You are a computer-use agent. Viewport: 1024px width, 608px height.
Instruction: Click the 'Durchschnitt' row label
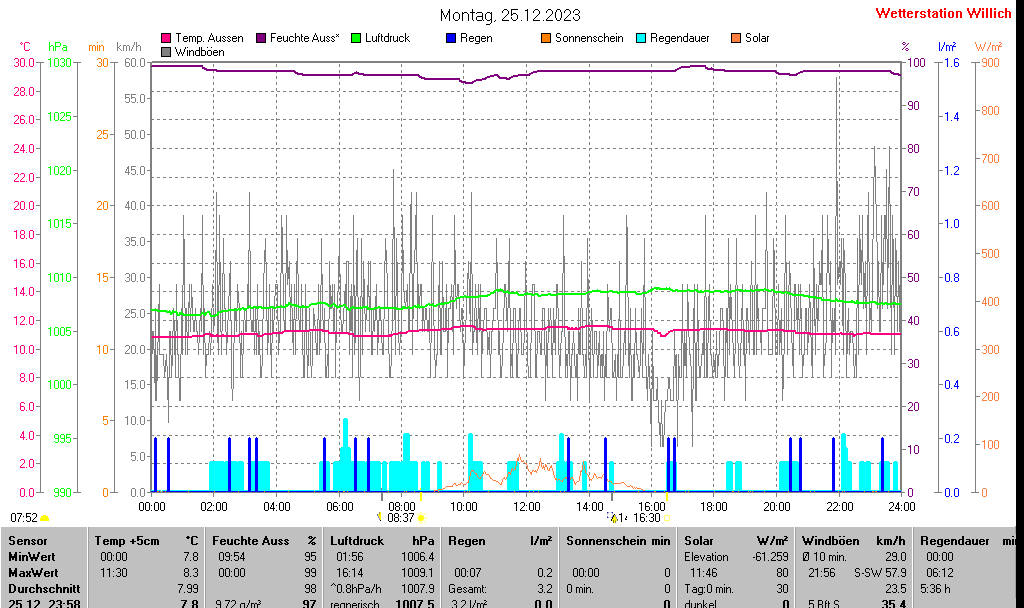click(x=44, y=588)
